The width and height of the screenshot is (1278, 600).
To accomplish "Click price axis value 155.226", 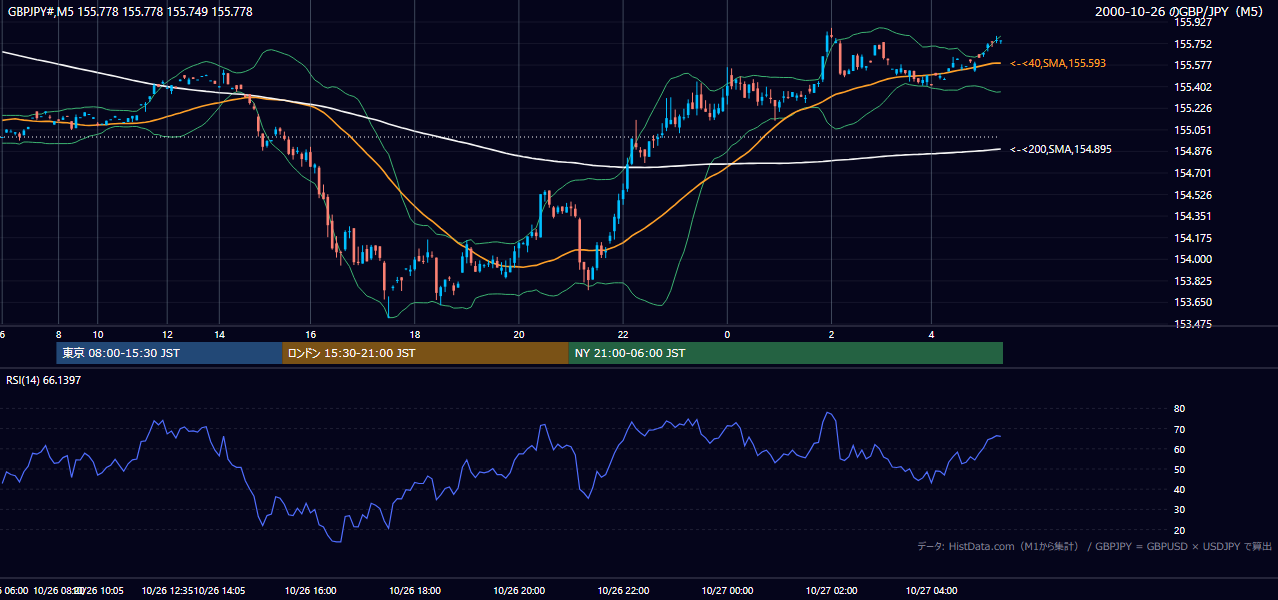I will pos(1193,108).
